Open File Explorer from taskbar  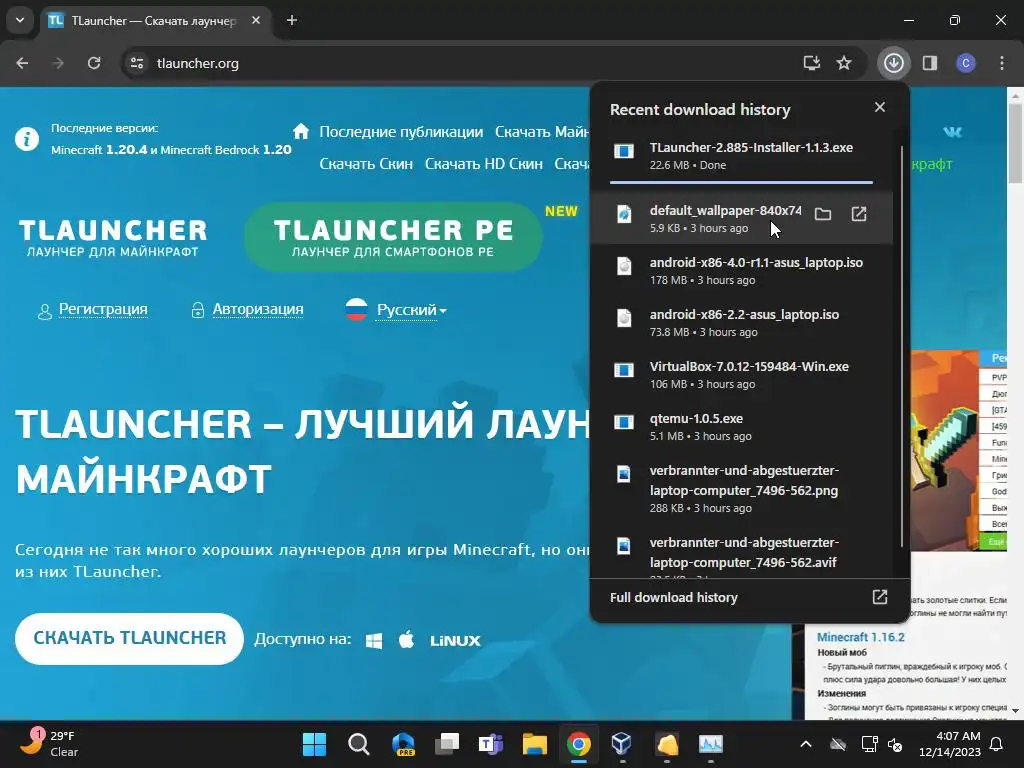(534, 744)
